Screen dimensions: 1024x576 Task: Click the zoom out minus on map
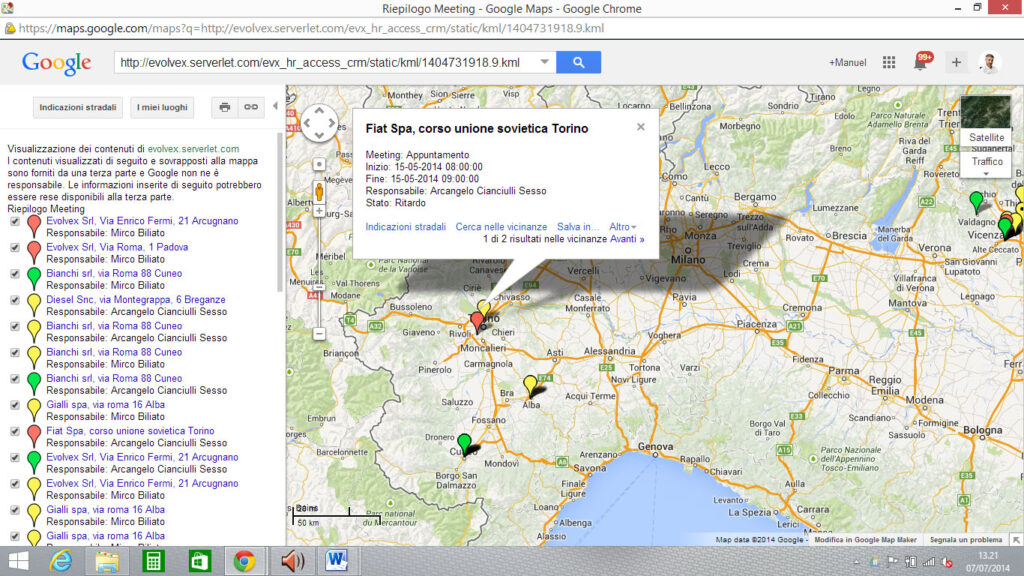click(319, 334)
